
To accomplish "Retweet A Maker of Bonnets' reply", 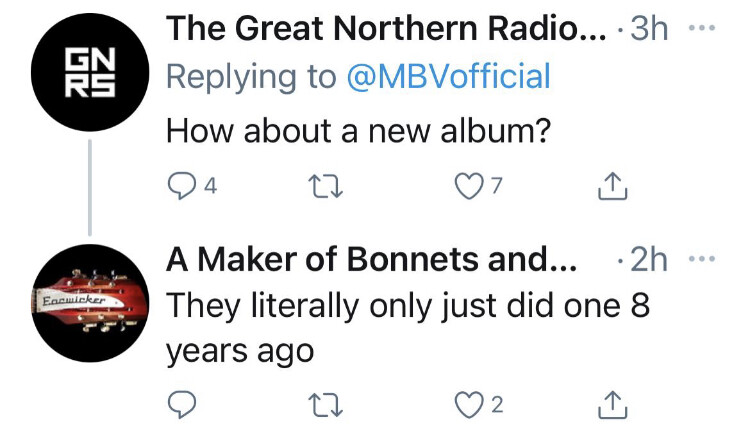I will 326,404.
